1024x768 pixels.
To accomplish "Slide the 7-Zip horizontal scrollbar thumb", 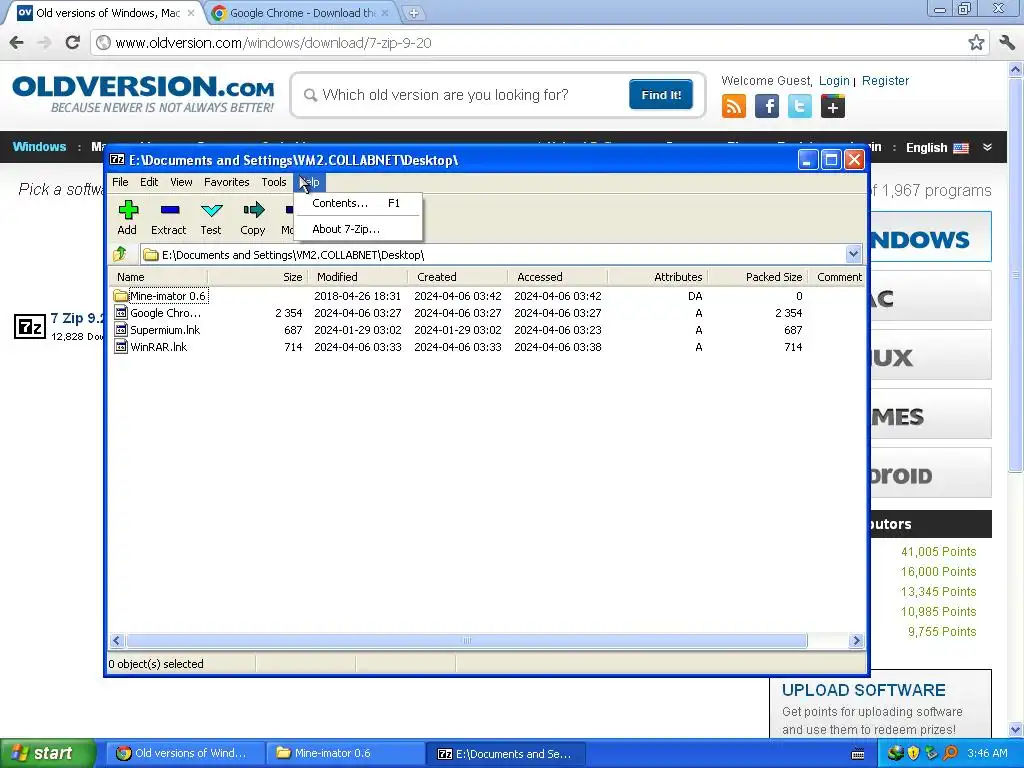I will coord(466,641).
